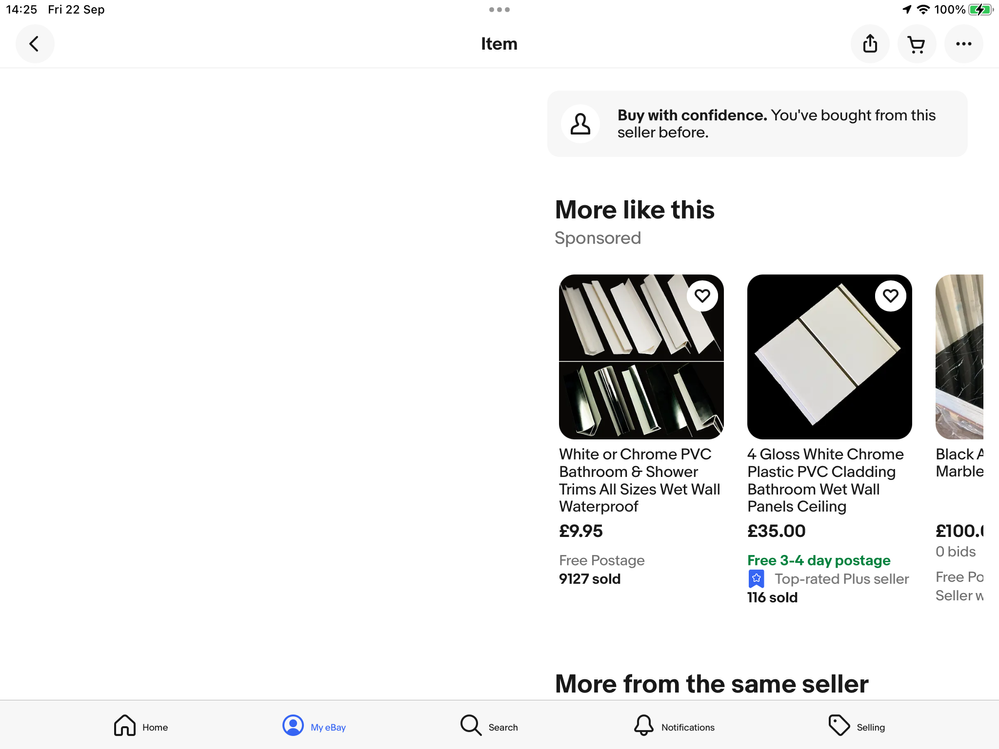Open White or Chrome PVC Trims listing title
Image resolution: width=999 pixels, height=749 pixels.
tap(639, 480)
